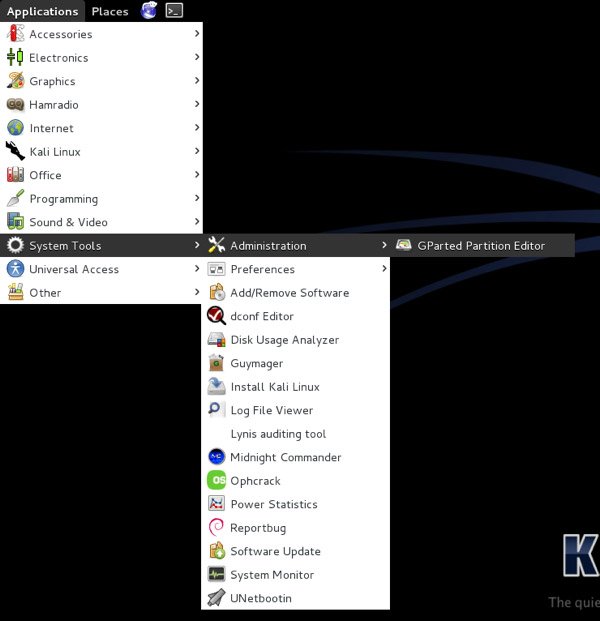Click the Midnight Commander icon

pyautogui.click(x=216, y=457)
